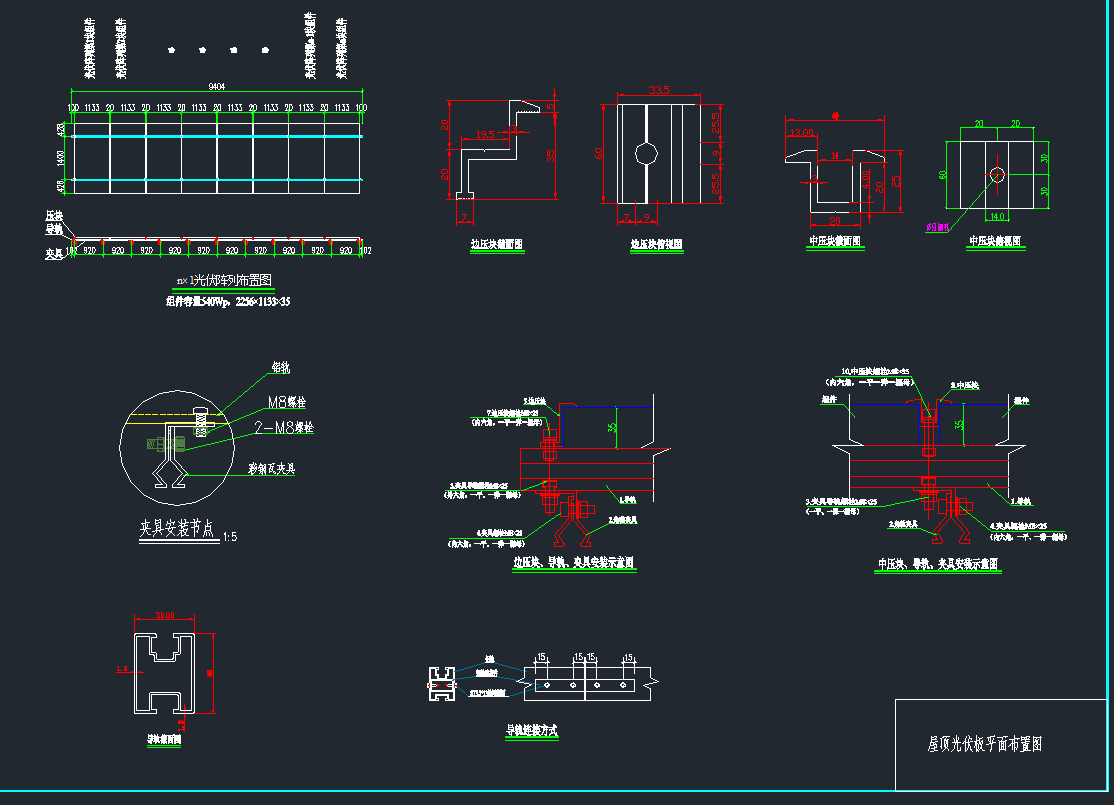Click the title block text '屋顶光伏板平面布置图'
This screenshot has width=1114, height=805.
coord(985,744)
